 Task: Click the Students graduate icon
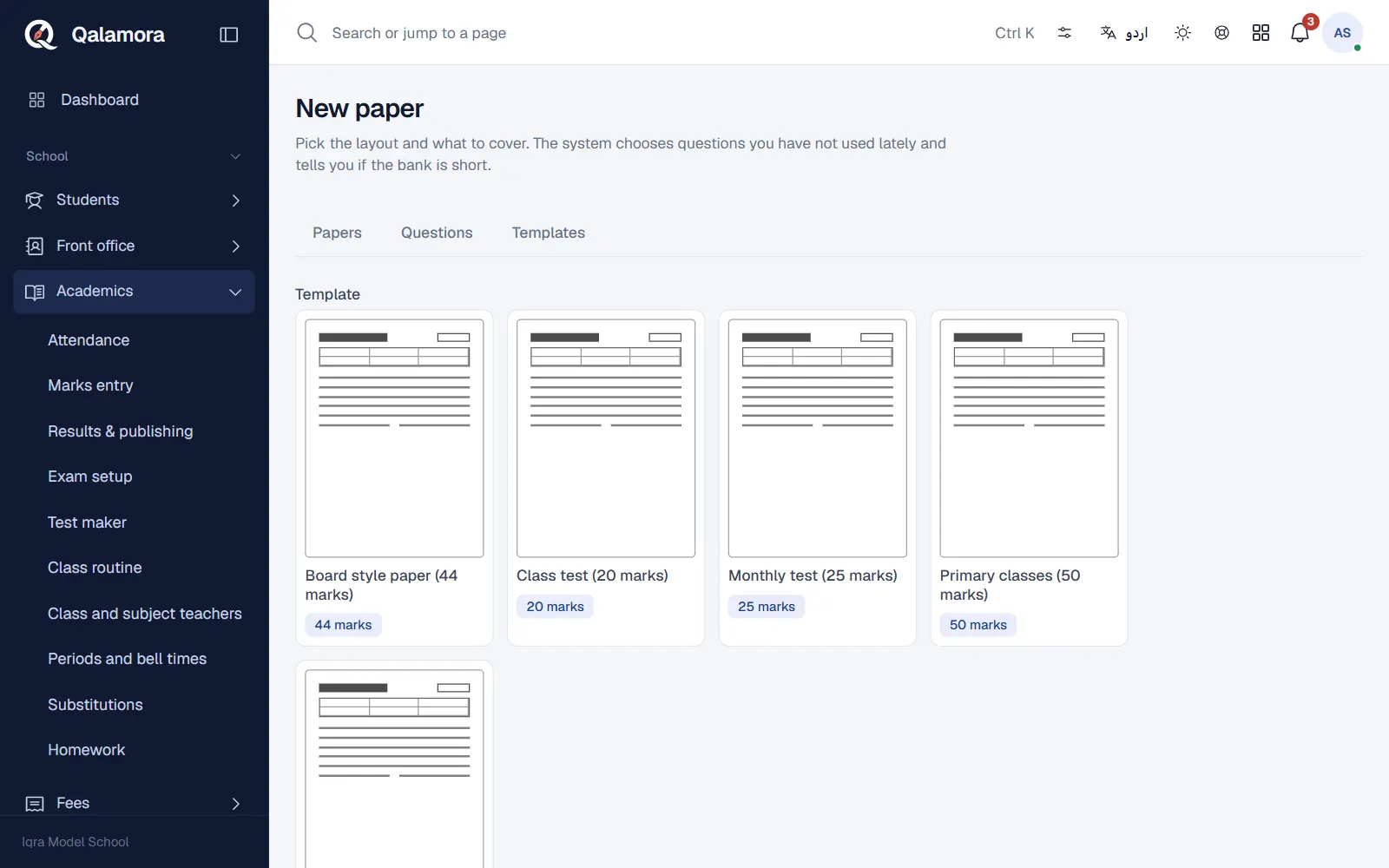click(x=34, y=201)
